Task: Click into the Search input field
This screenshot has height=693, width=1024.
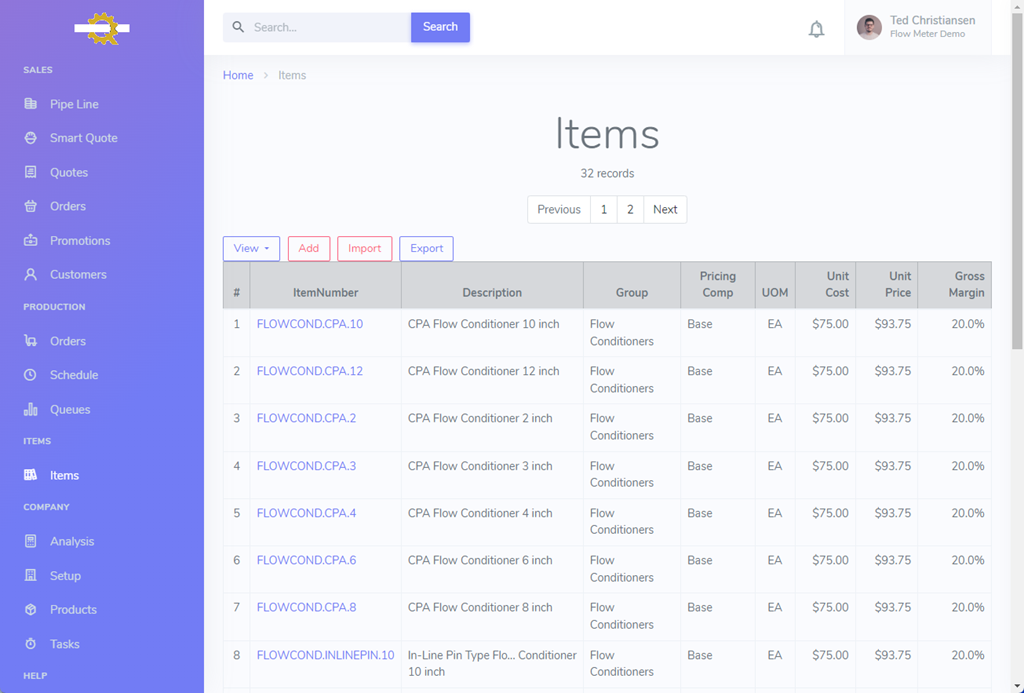Action: 328,28
